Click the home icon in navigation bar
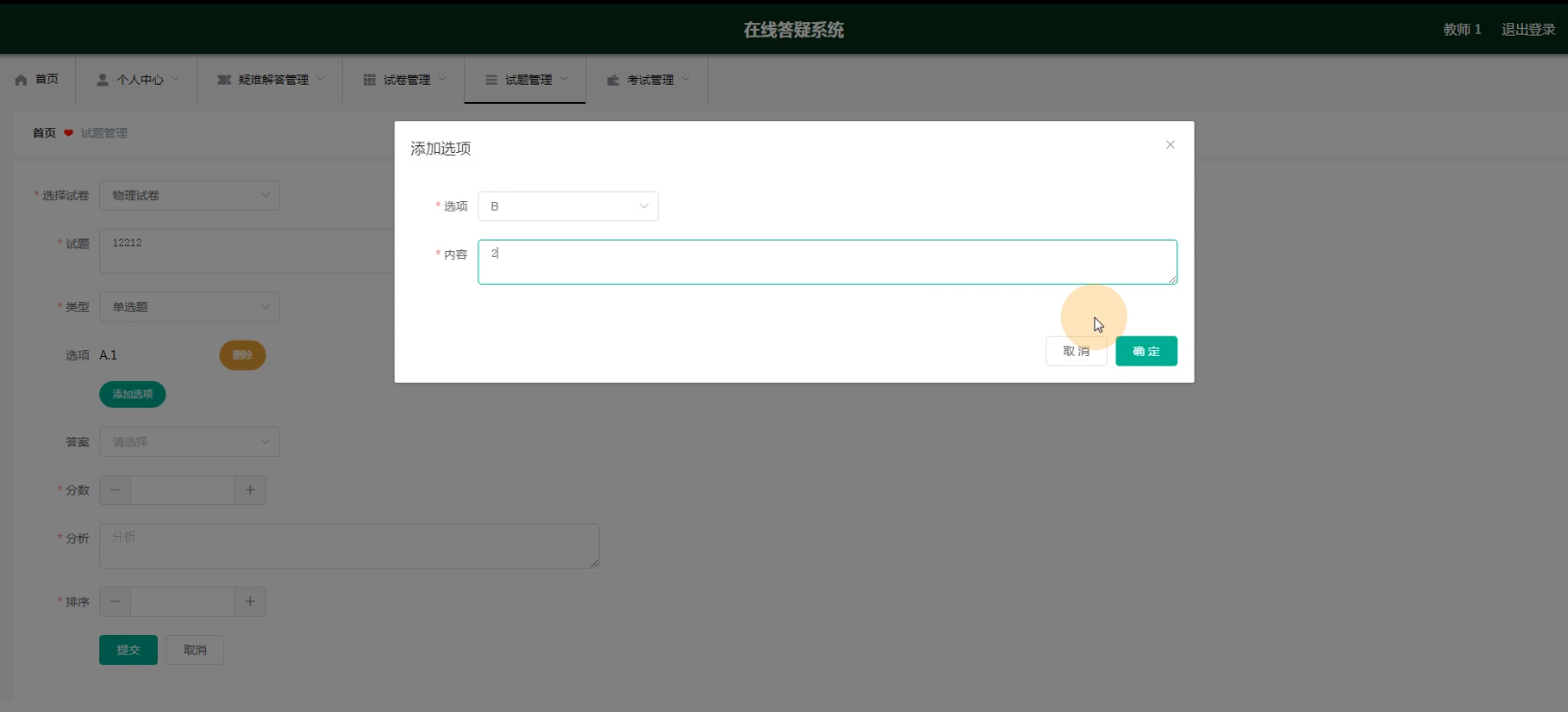This screenshot has height=712, width=1568. click(21, 80)
